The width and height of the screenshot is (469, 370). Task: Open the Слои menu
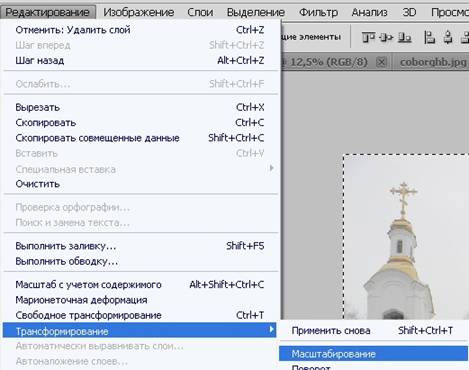200,12
